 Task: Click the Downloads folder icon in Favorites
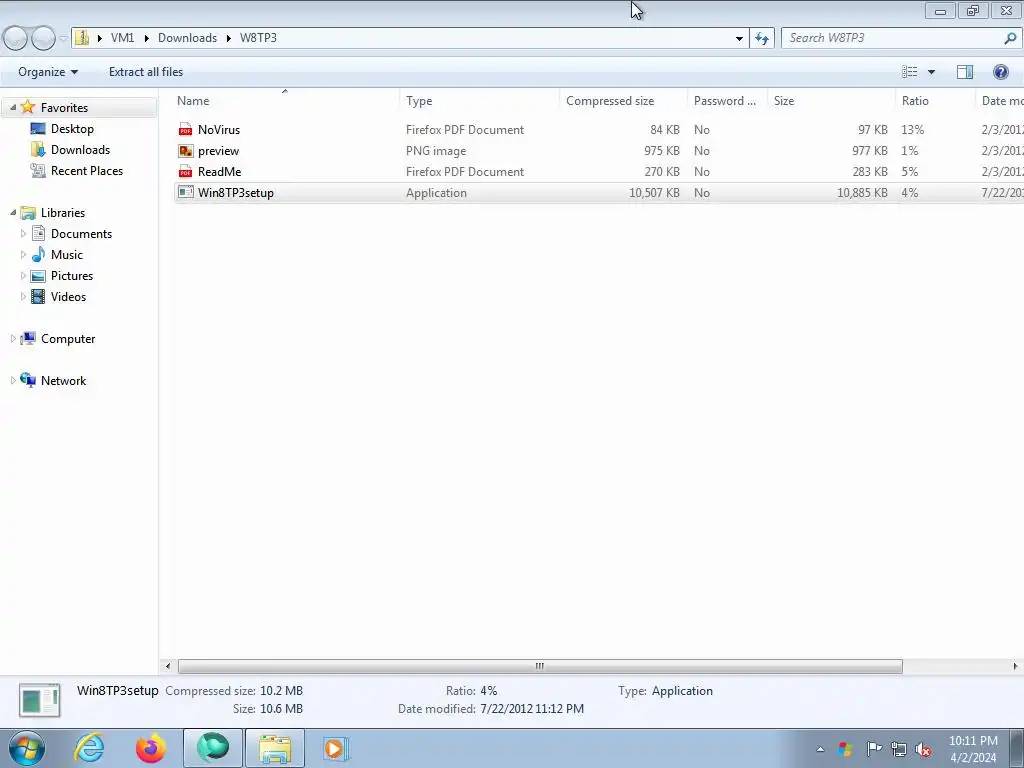38,150
